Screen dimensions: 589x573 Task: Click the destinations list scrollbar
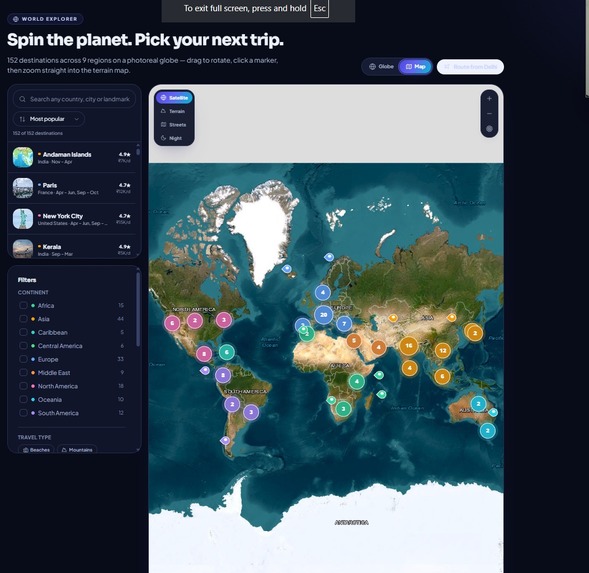point(138,151)
